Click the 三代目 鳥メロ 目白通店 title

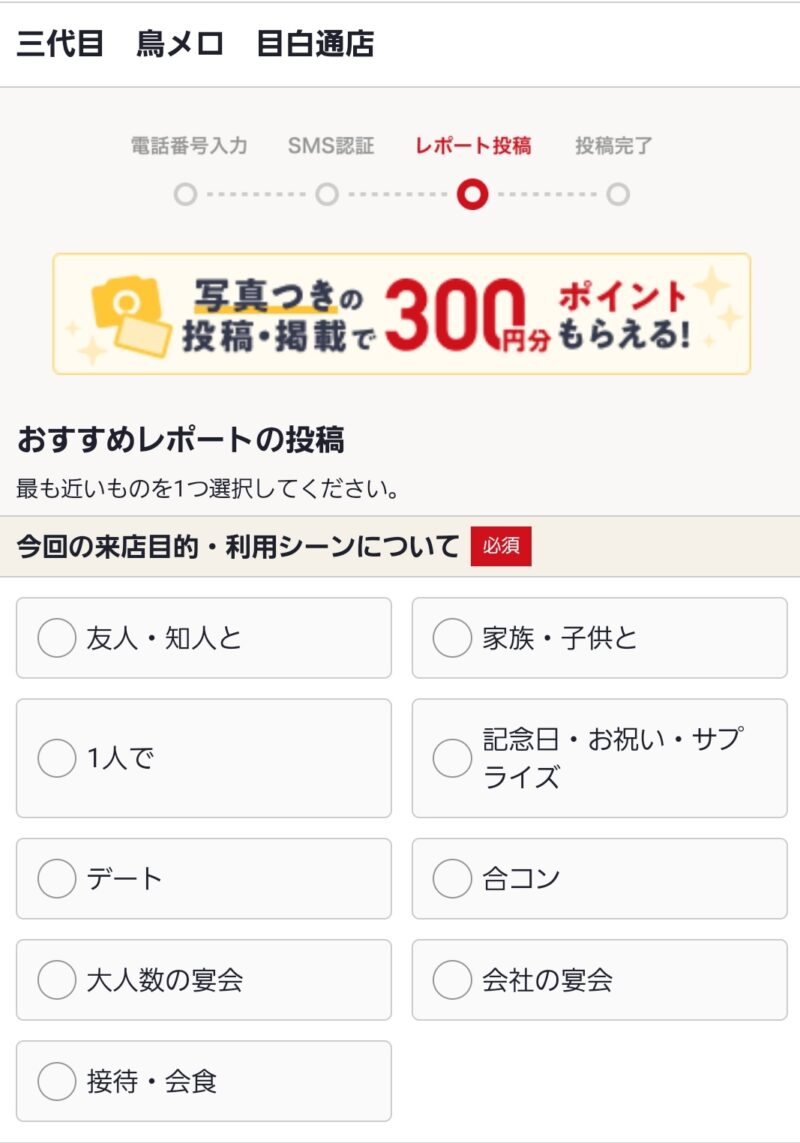click(196, 45)
